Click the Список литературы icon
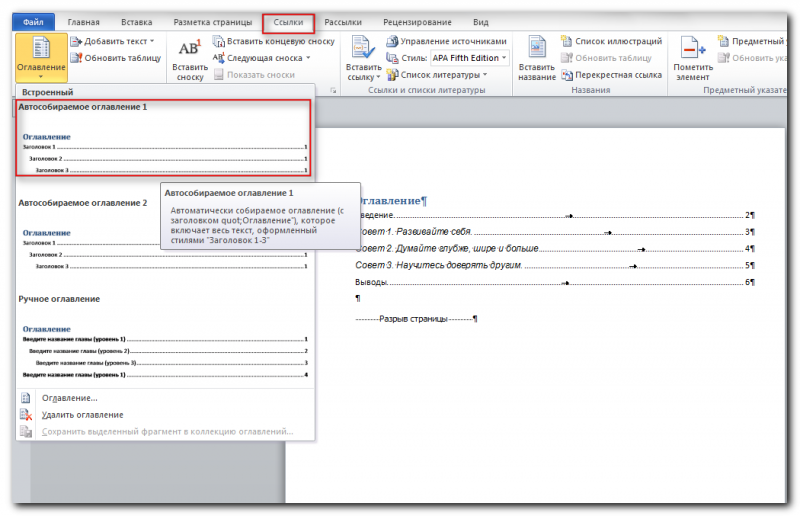 click(x=392, y=75)
